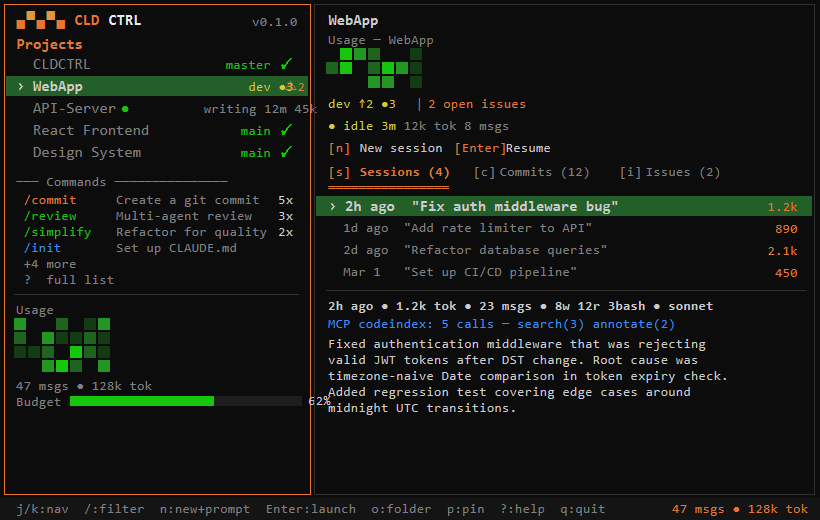Click the o:folder footer hint
This screenshot has width=820, height=520.
(401, 509)
